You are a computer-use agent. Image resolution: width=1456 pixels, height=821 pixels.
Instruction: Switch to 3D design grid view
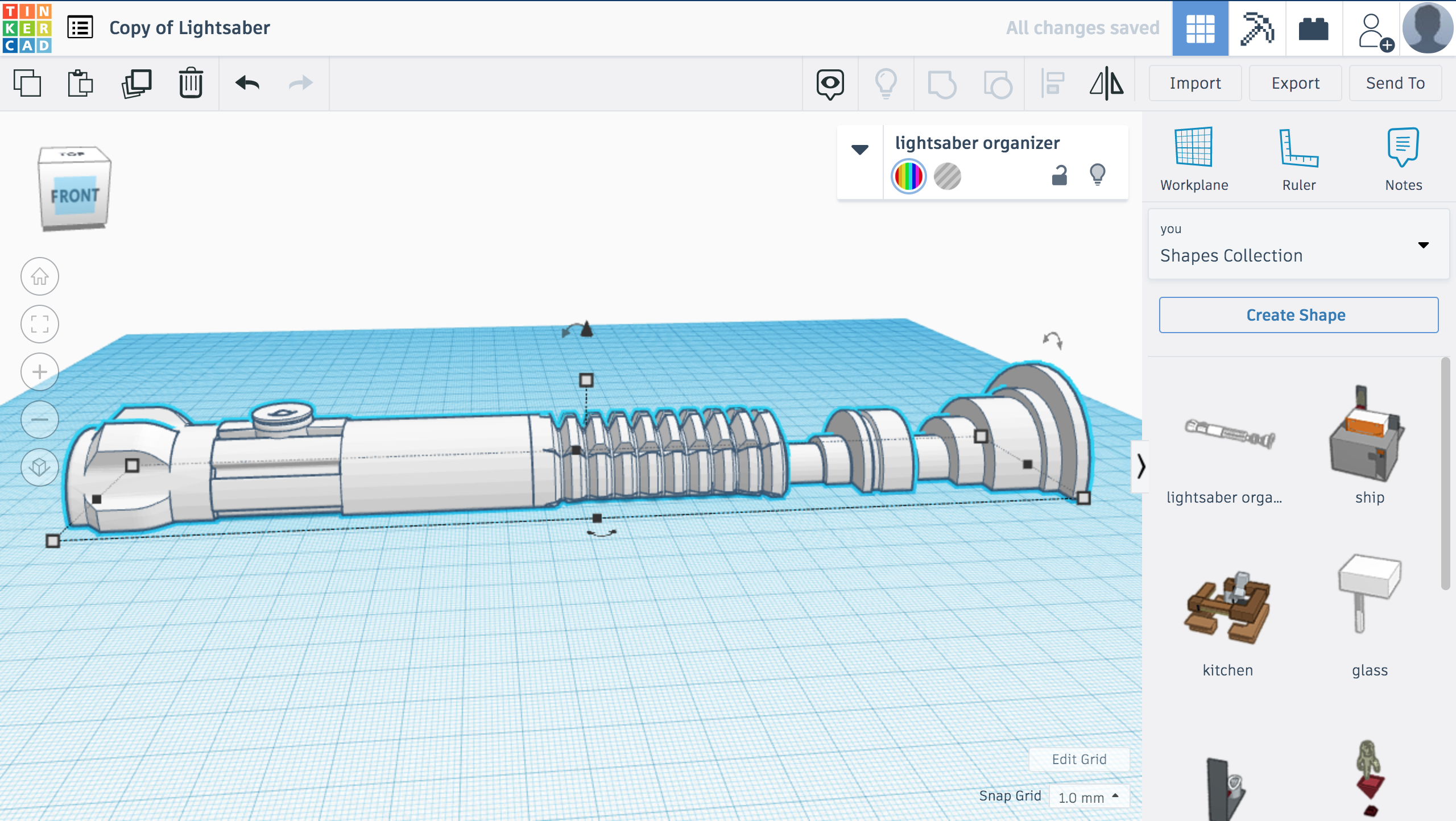tap(1201, 28)
